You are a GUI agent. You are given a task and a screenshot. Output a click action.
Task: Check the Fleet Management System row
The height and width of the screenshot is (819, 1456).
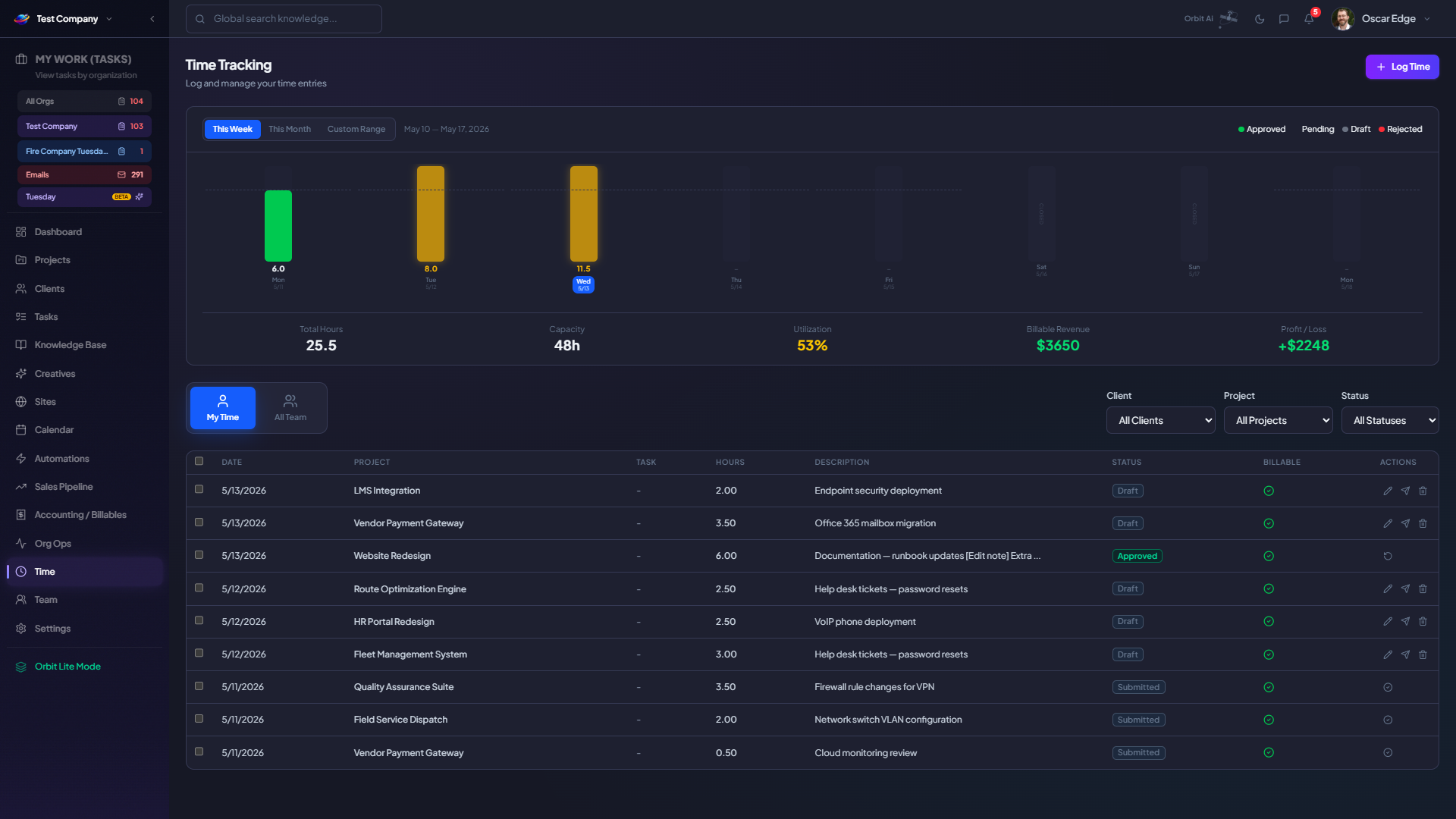(199, 653)
